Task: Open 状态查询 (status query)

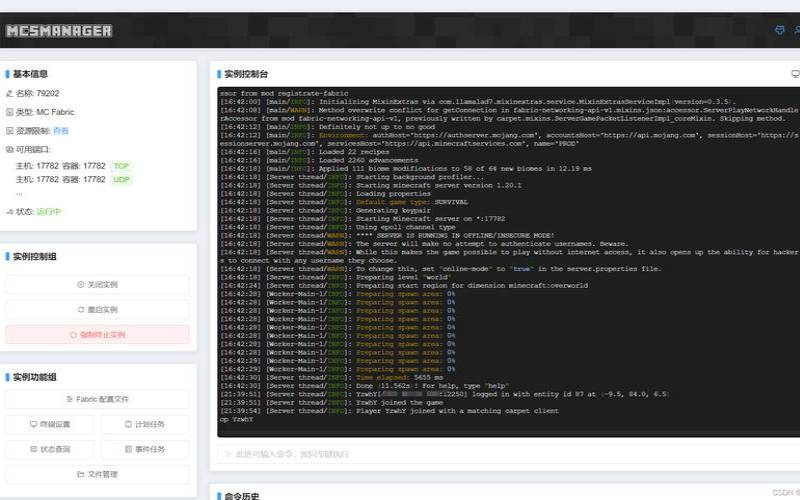Action: [x=50, y=449]
